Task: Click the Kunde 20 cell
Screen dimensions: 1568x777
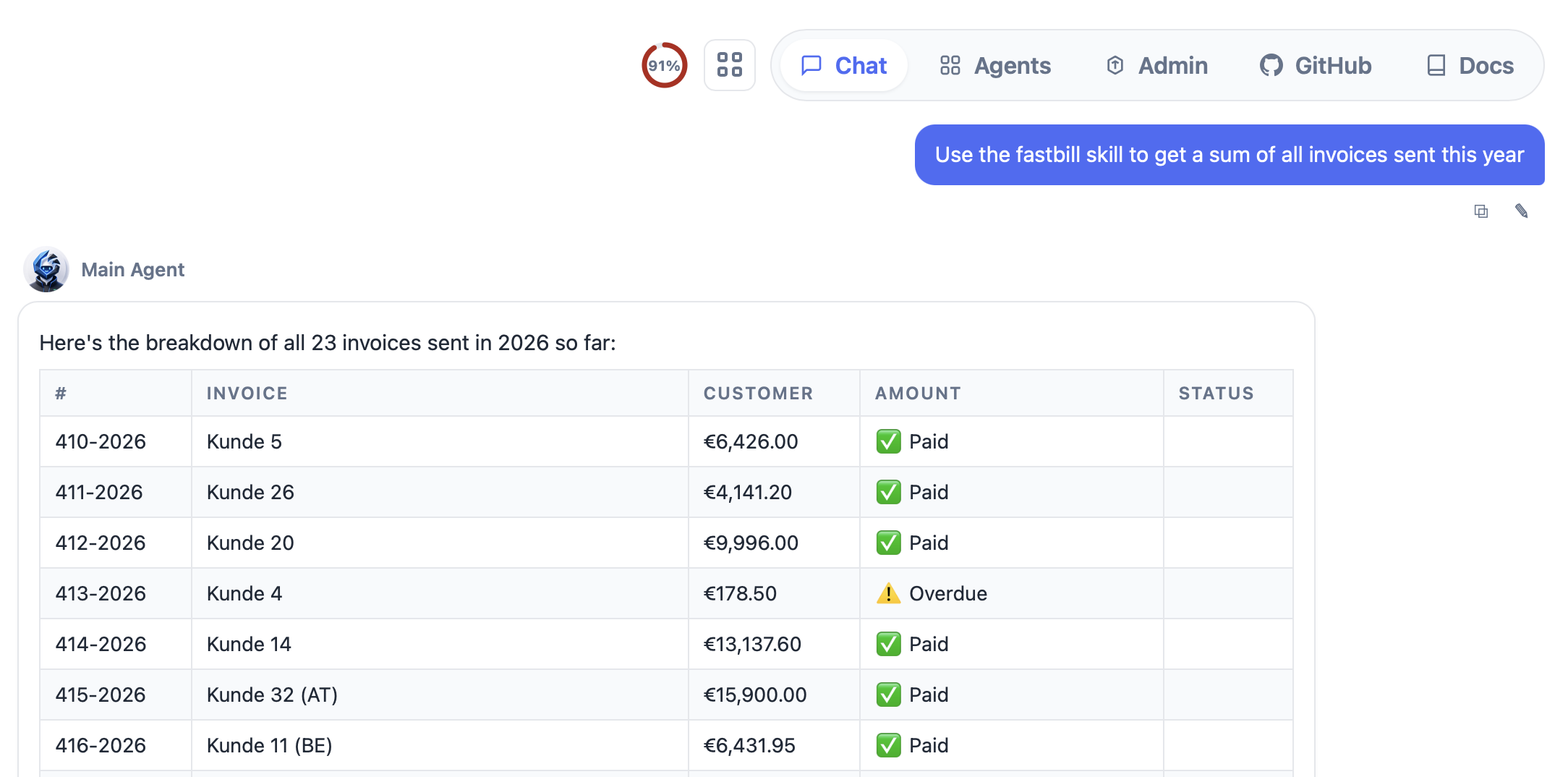Action: coord(440,543)
